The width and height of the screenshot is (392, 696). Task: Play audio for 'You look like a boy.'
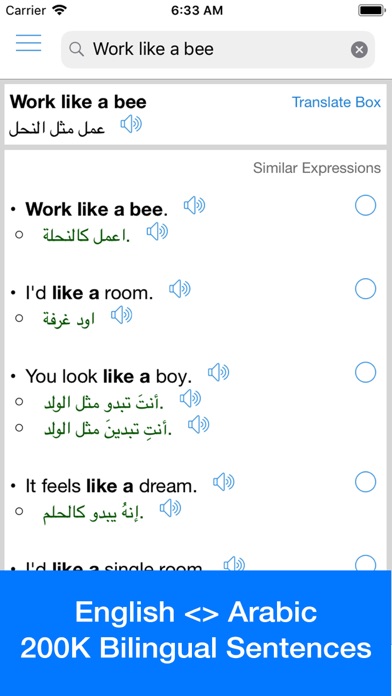click(218, 372)
